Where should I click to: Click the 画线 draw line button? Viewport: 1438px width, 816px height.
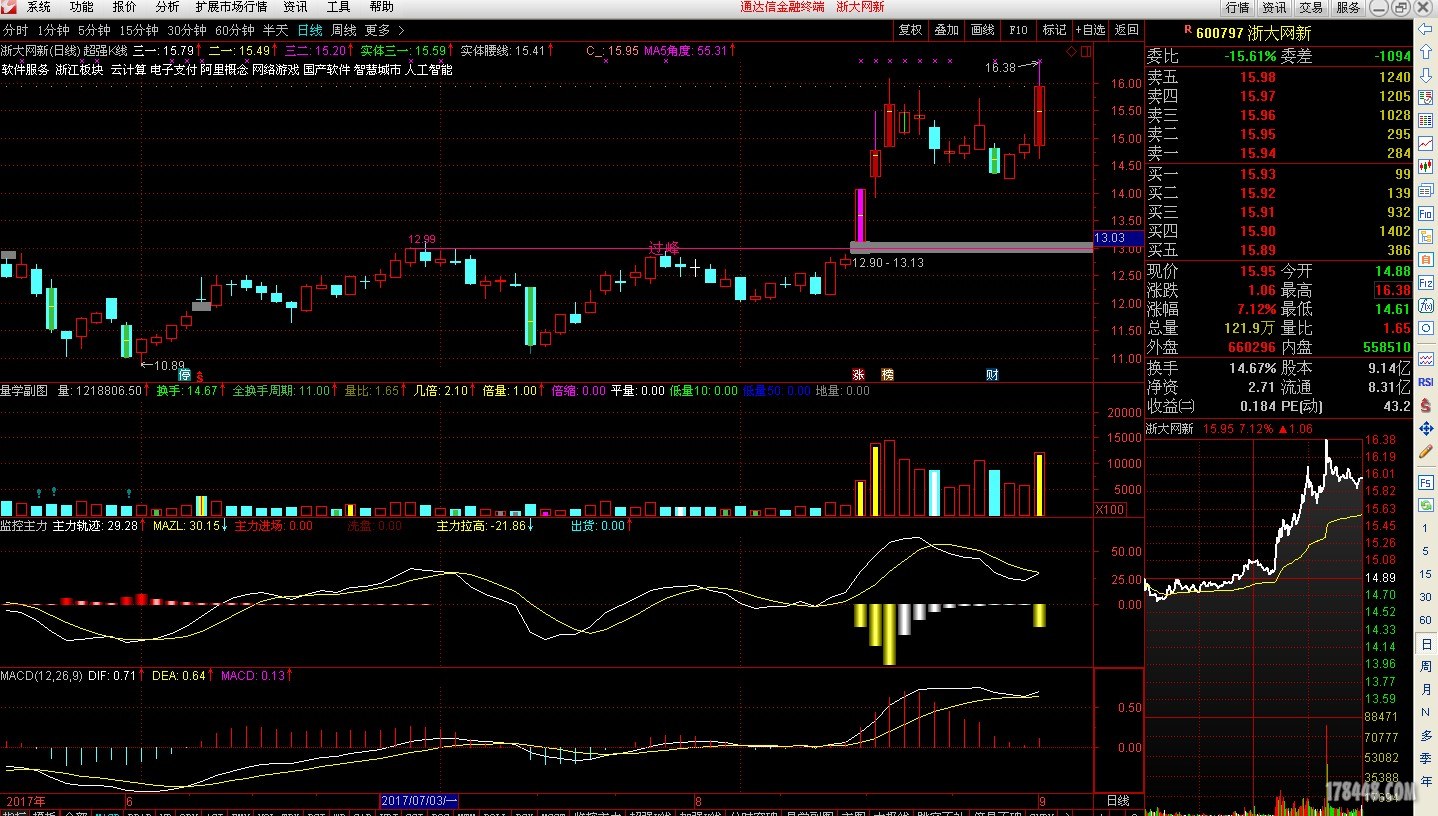click(x=983, y=30)
